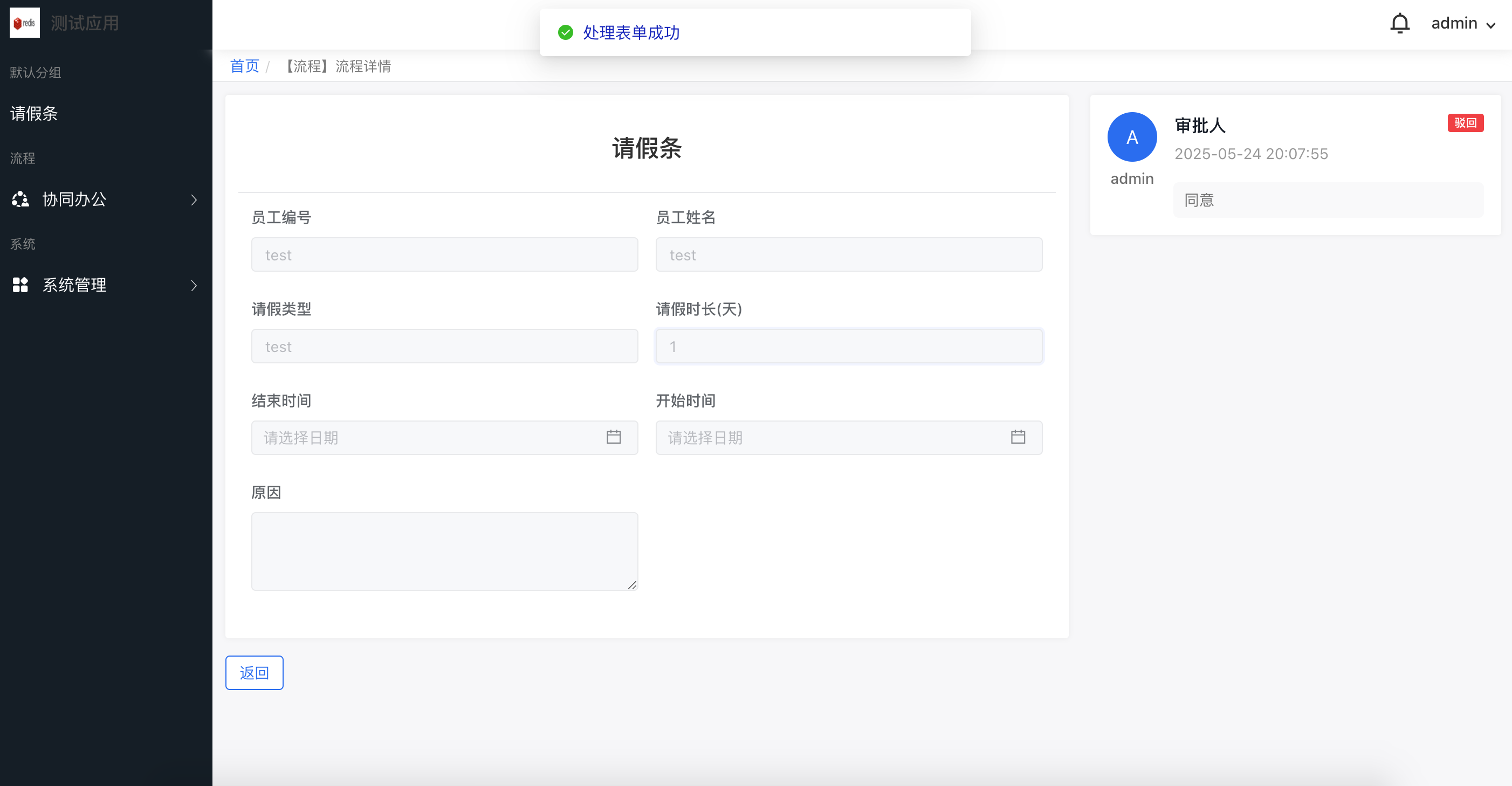
Task: Click the 返回 button
Action: (x=254, y=673)
